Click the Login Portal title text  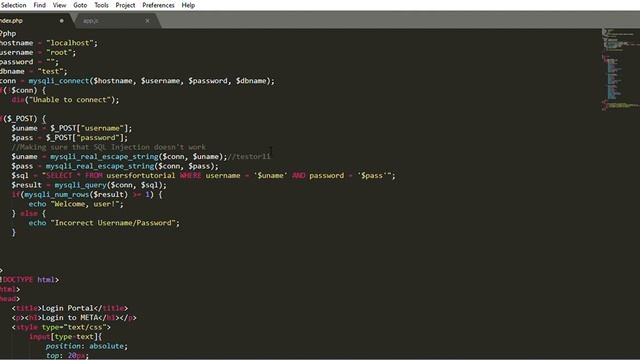68,308
